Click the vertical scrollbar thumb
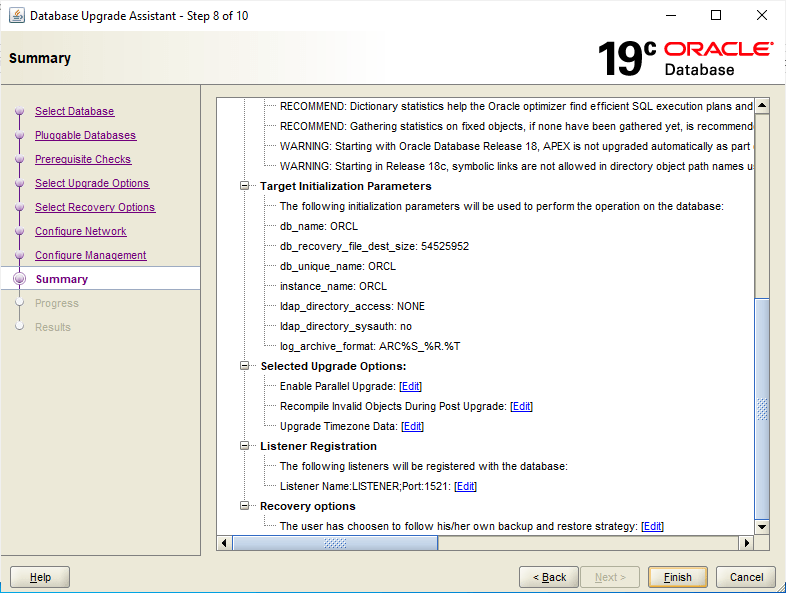 click(x=762, y=409)
